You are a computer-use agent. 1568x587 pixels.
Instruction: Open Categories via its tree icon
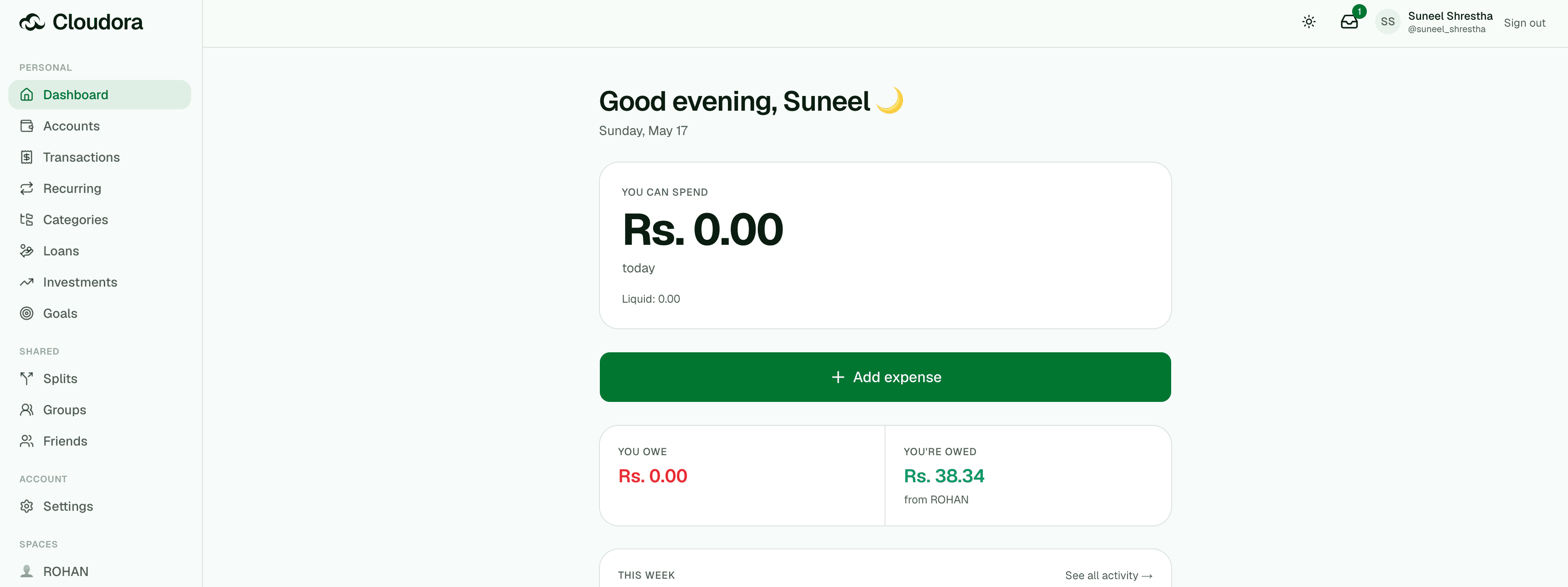(x=27, y=219)
